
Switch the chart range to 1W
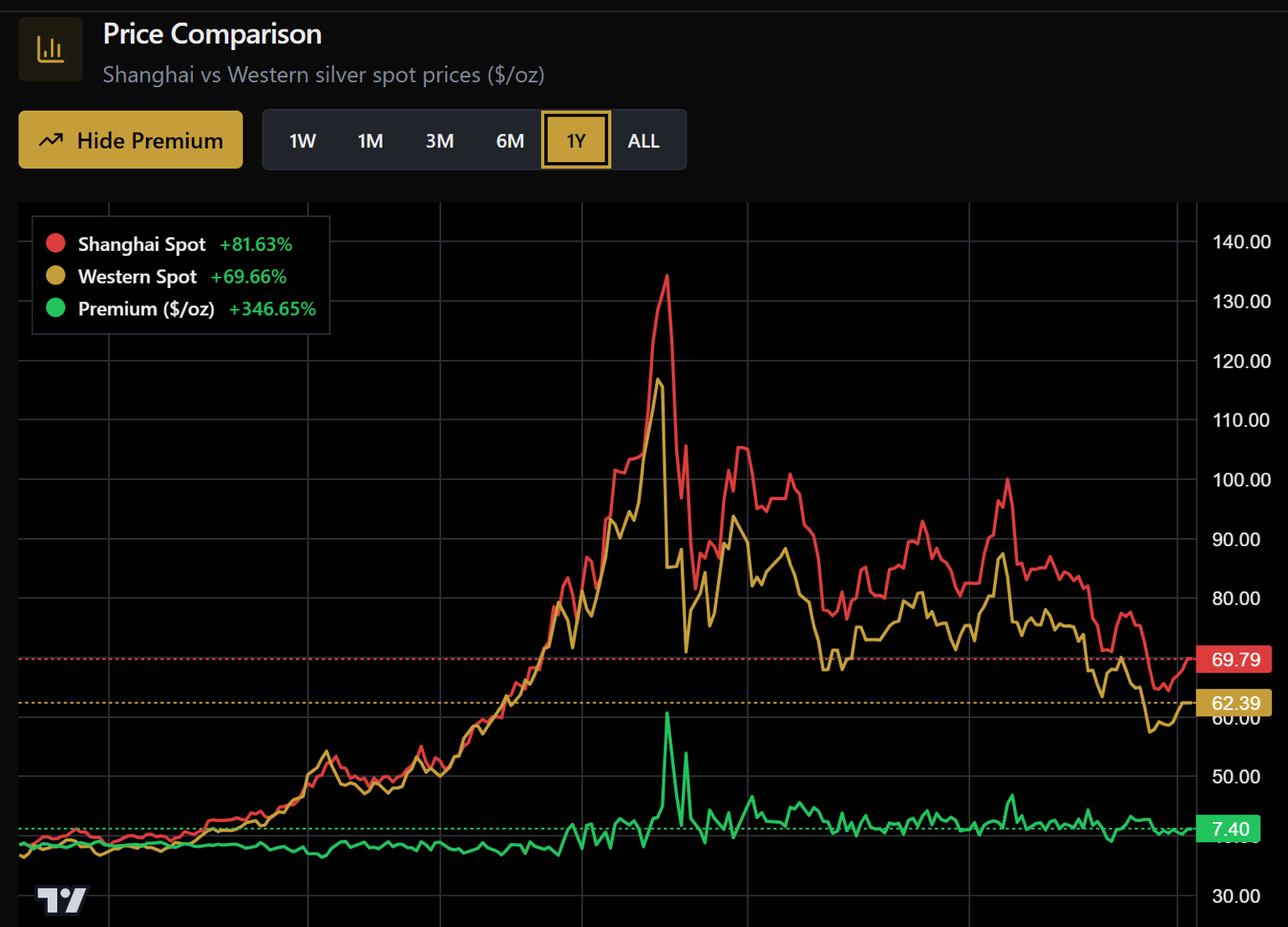click(x=303, y=141)
